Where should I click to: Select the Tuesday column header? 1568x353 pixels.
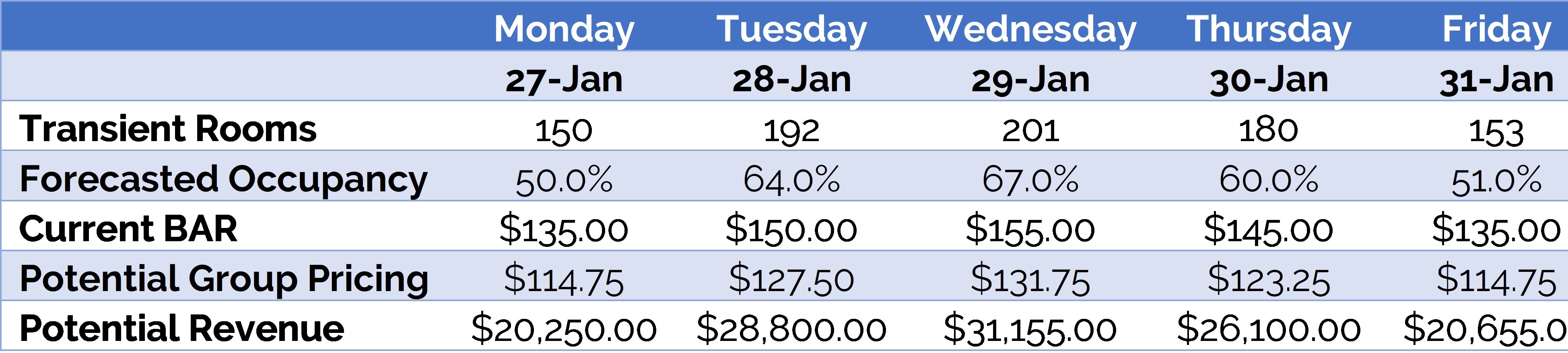(791, 29)
